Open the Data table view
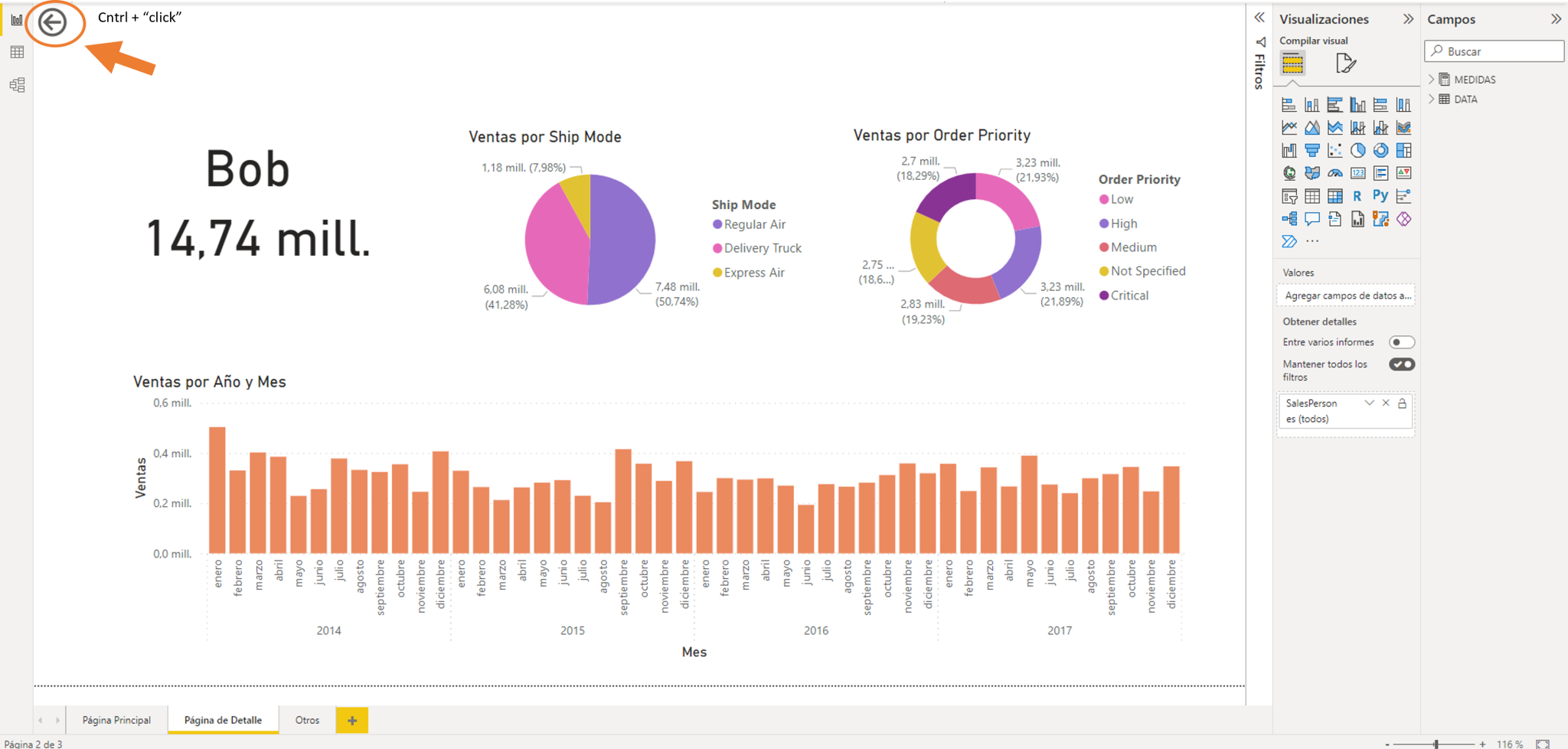This screenshot has height=749, width=1568. (17, 52)
